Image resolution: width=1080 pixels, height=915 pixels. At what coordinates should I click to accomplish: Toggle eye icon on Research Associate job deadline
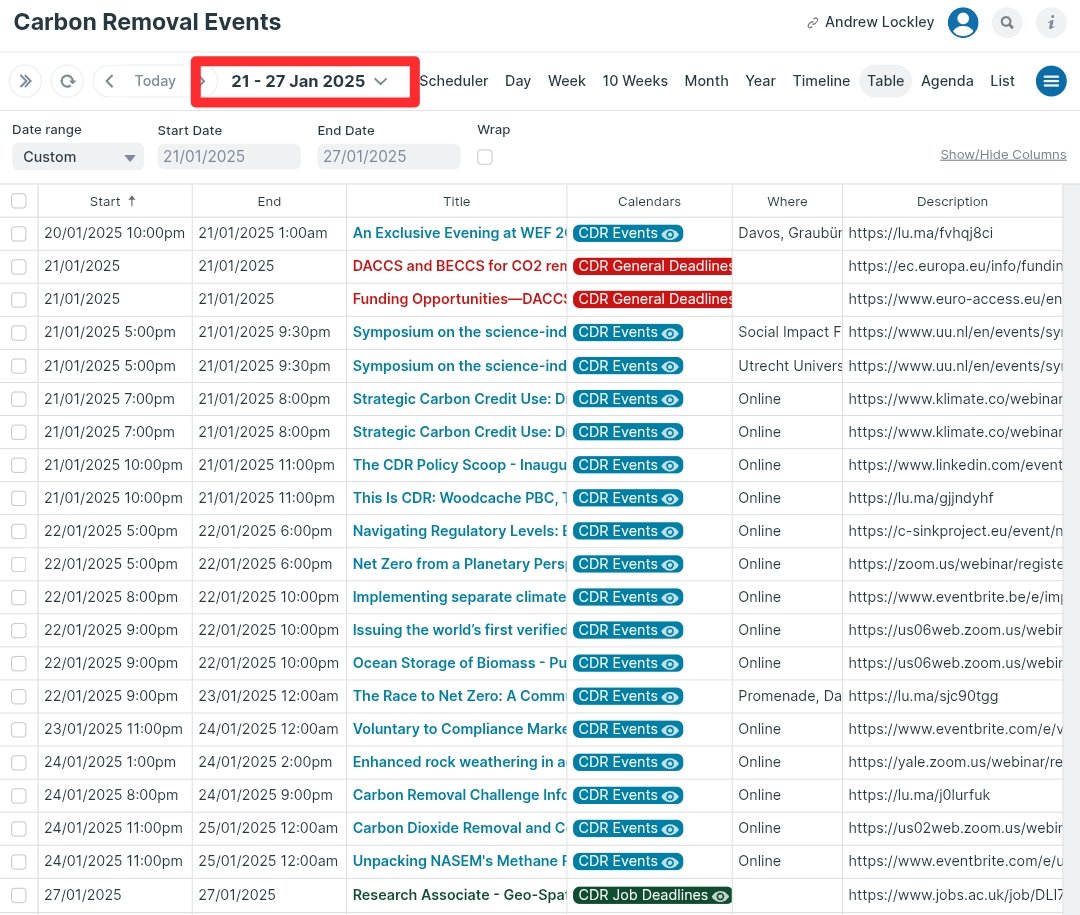click(x=720, y=896)
